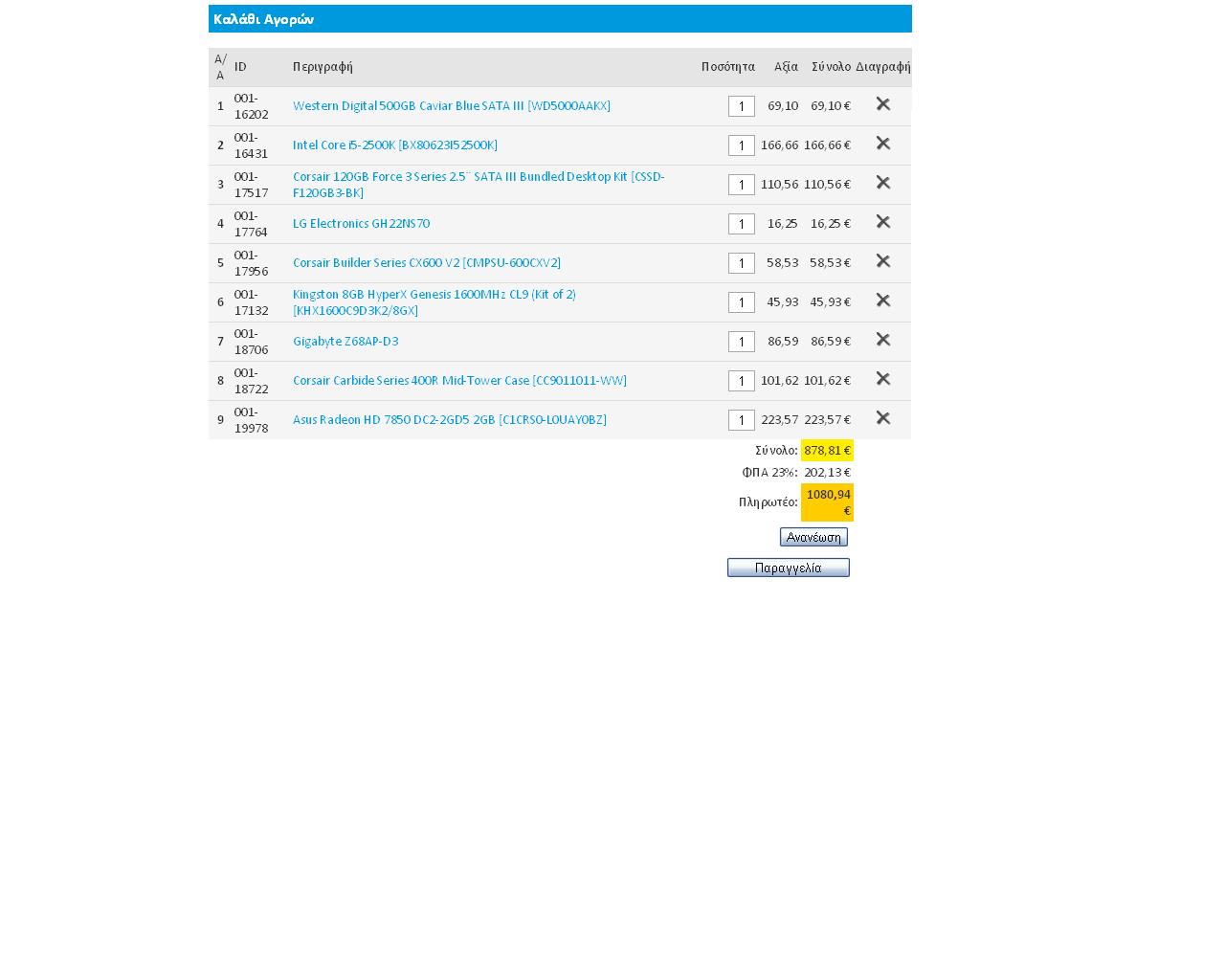The image size is (1225, 980).
Task: Remove Kingston 8GB HyperX Genesis item
Action: point(883,301)
